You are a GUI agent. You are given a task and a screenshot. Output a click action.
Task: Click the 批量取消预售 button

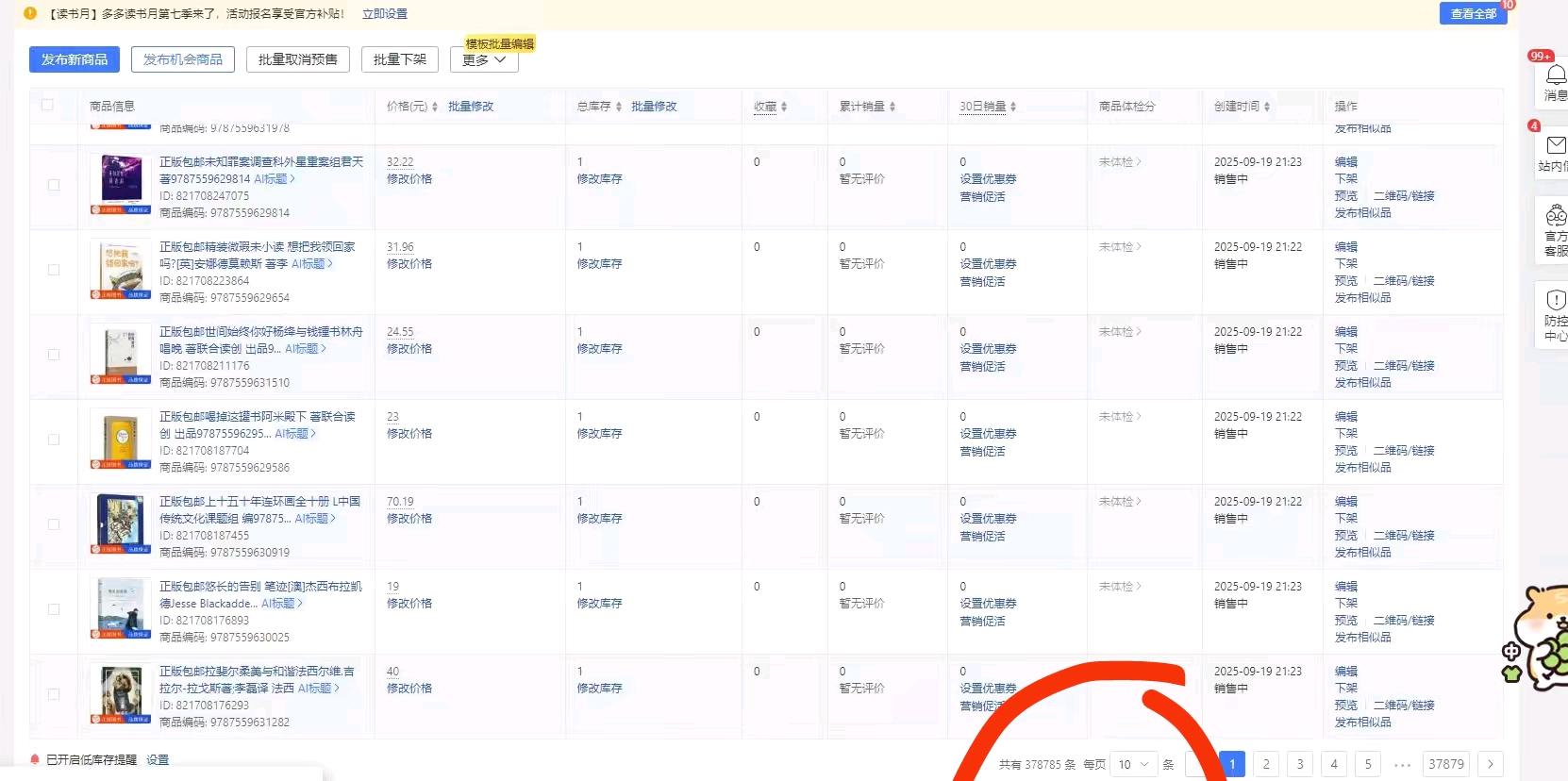[x=298, y=59]
